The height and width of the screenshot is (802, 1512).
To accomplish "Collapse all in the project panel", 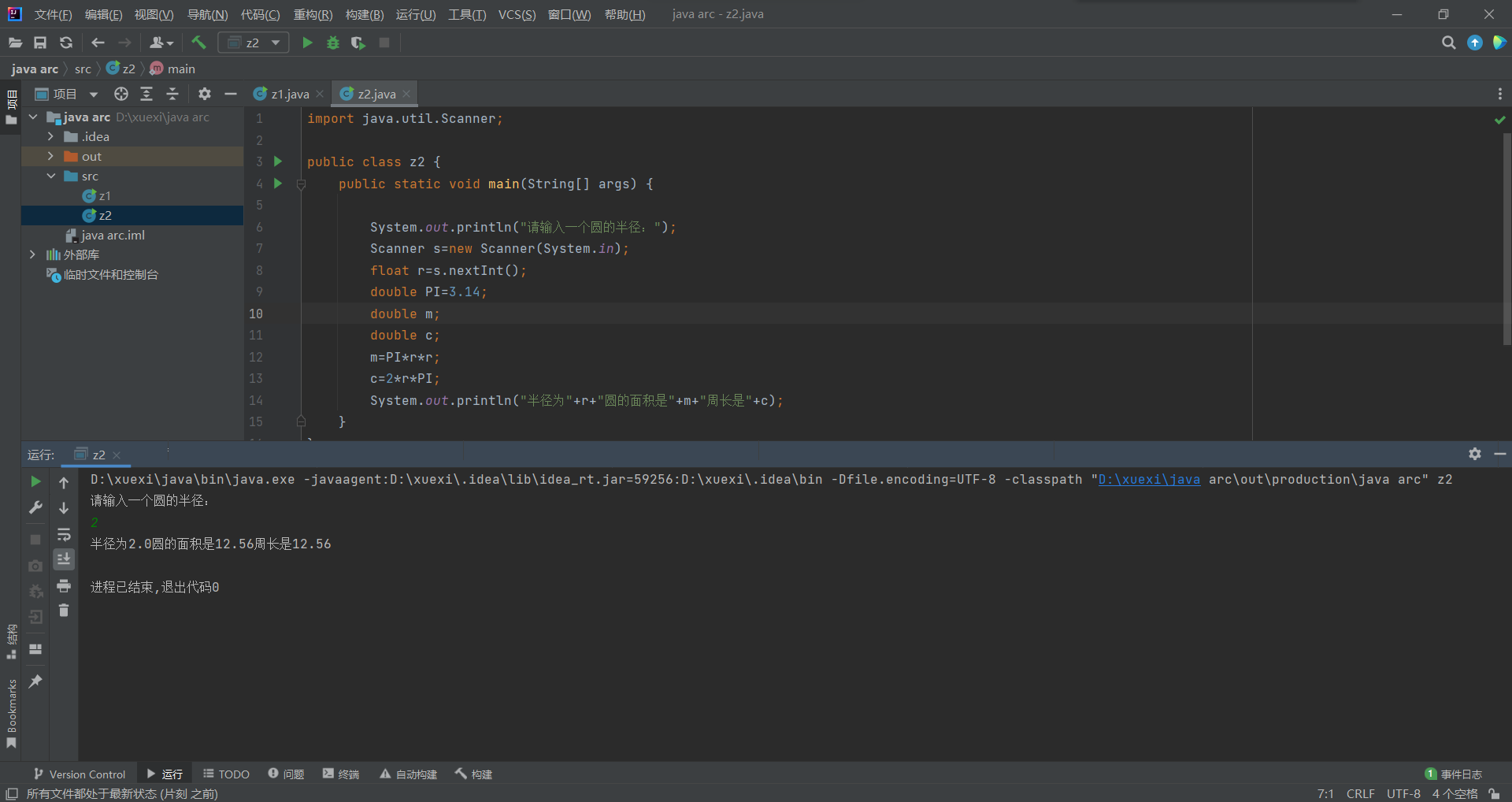I will point(172,94).
